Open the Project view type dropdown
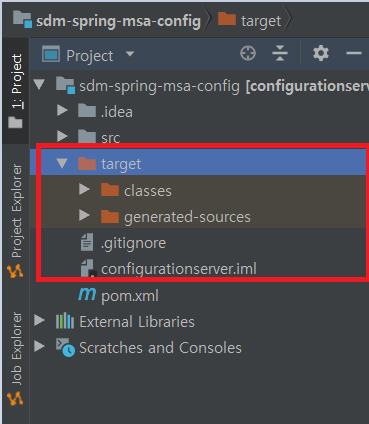Screen dimensions: 369x424 click(130, 54)
